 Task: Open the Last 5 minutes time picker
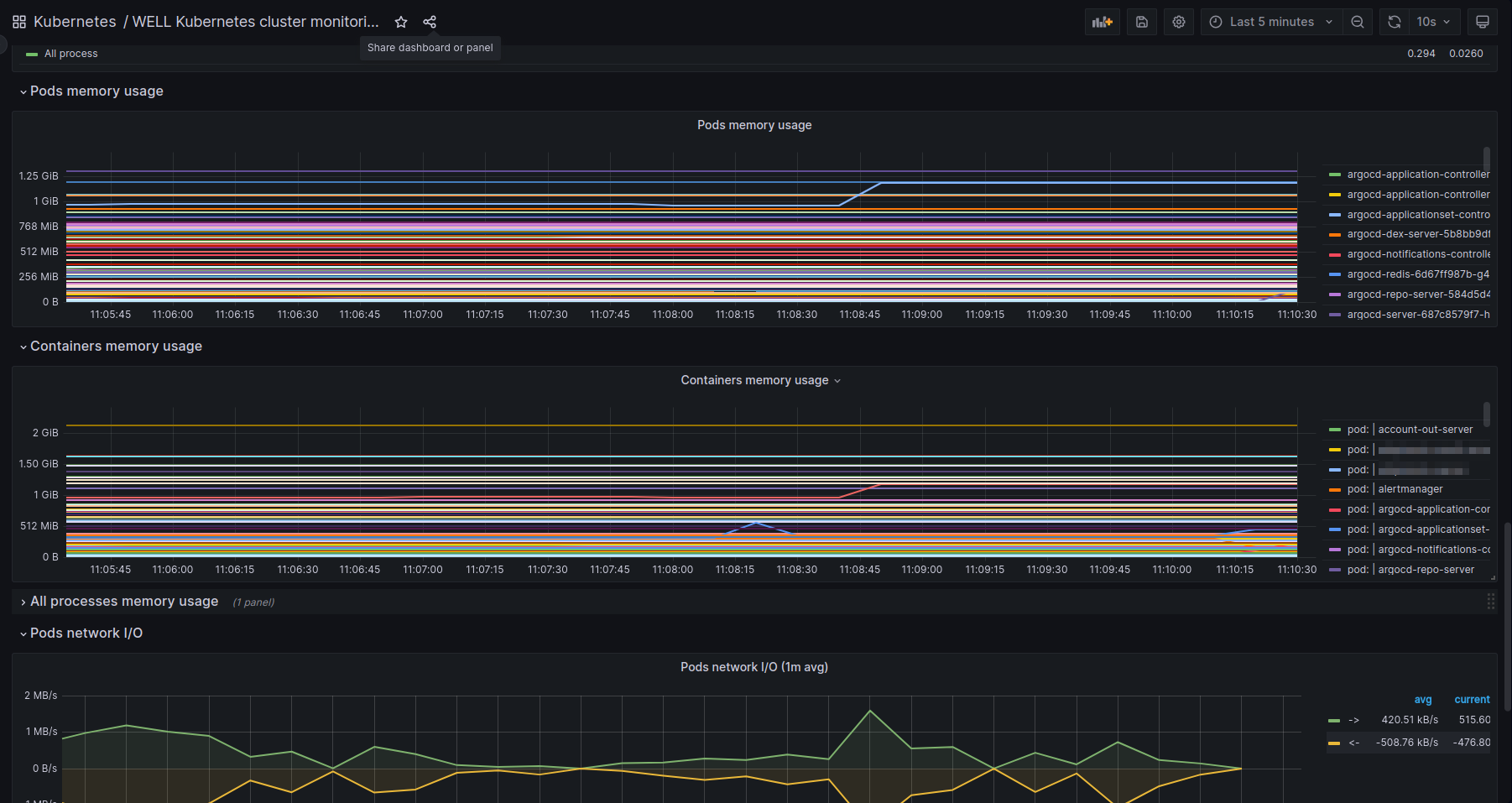1271,22
